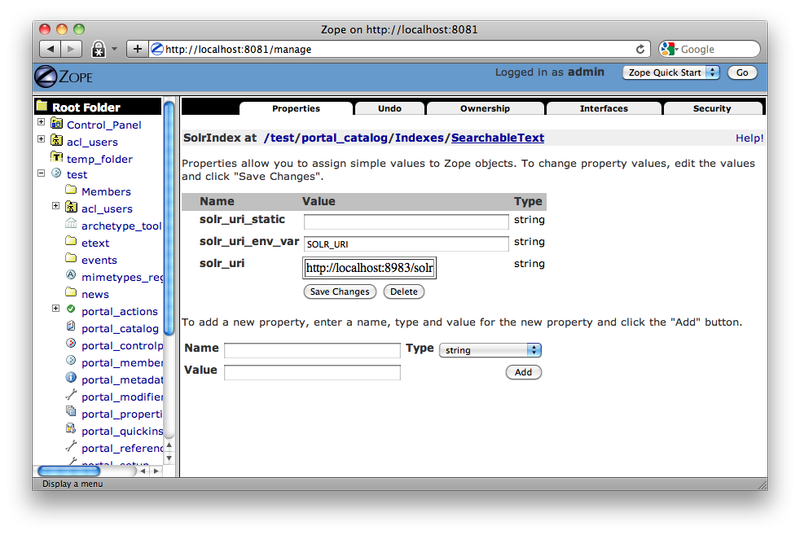Image resolution: width=800 pixels, height=535 pixels.
Task: Open the Root Folder tree item
Action: click(x=86, y=107)
